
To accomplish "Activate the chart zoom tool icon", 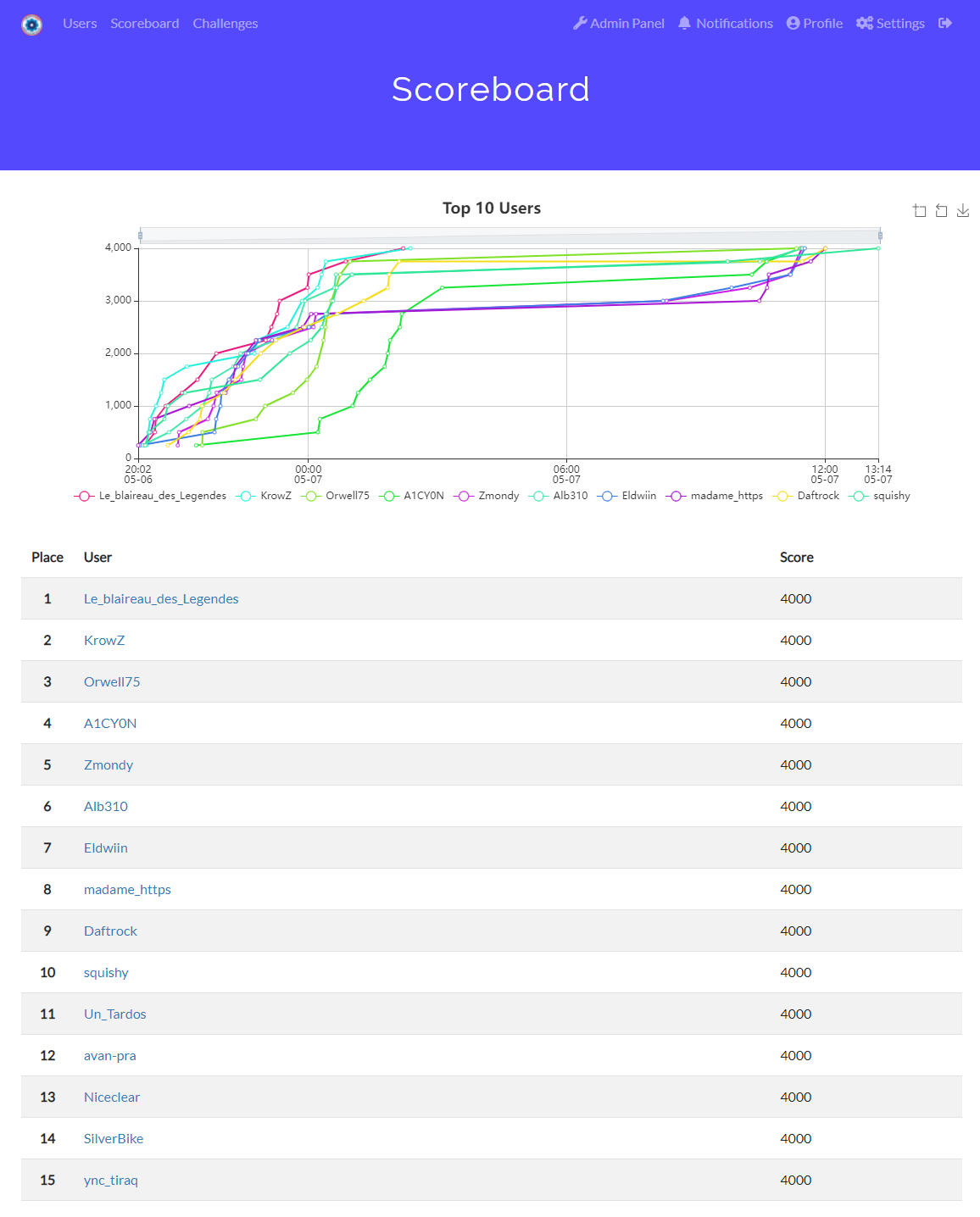I will pyautogui.click(x=920, y=210).
